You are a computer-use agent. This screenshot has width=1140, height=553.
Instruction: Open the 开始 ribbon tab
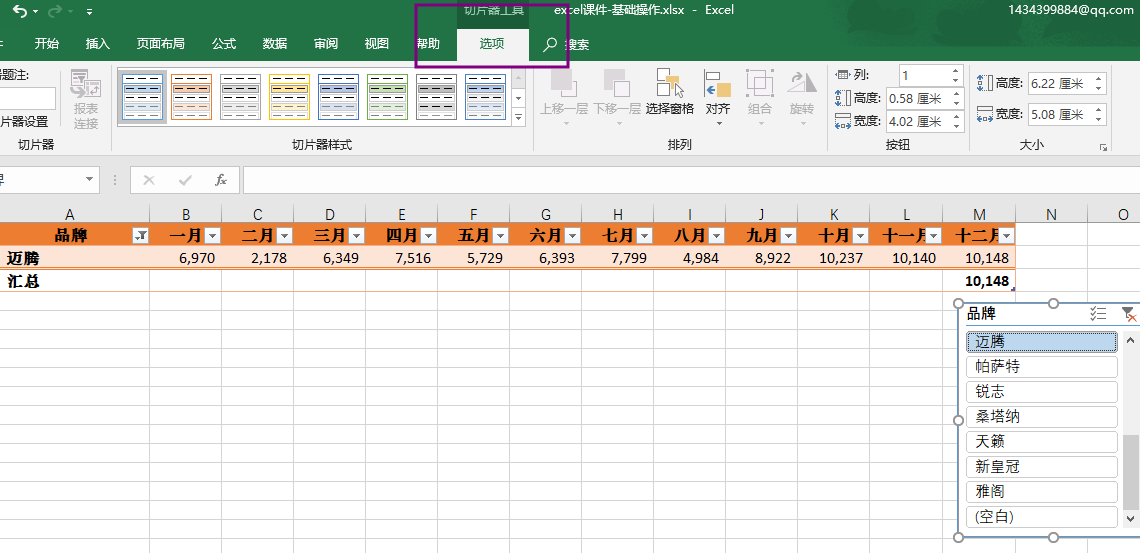click(x=47, y=44)
